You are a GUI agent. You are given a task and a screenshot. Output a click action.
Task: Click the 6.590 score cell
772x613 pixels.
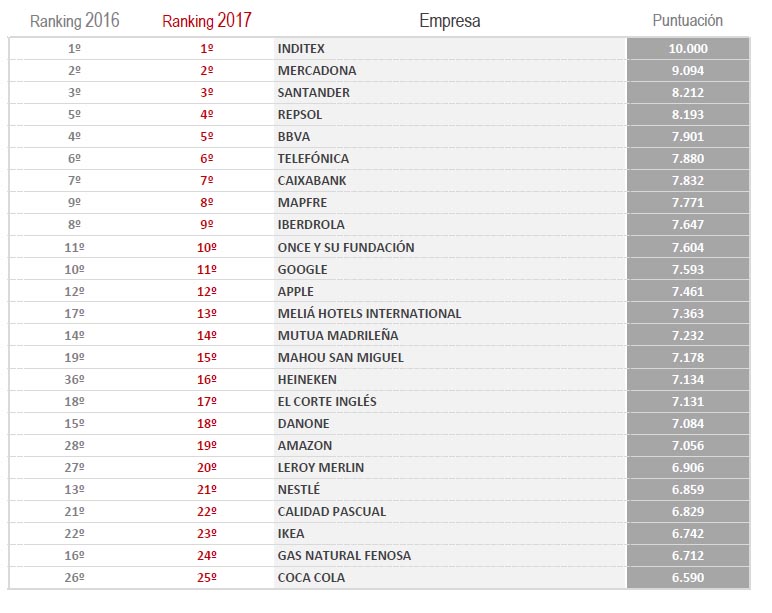point(687,577)
